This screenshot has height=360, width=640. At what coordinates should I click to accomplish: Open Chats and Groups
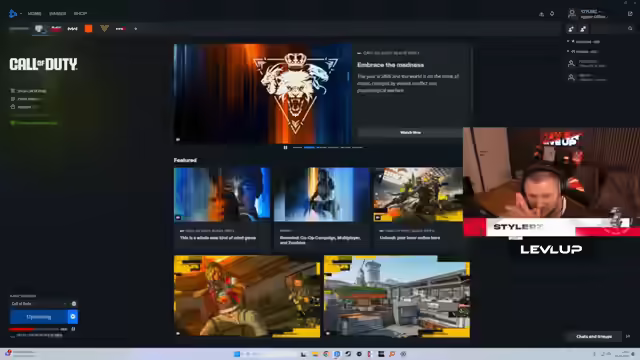(594, 337)
